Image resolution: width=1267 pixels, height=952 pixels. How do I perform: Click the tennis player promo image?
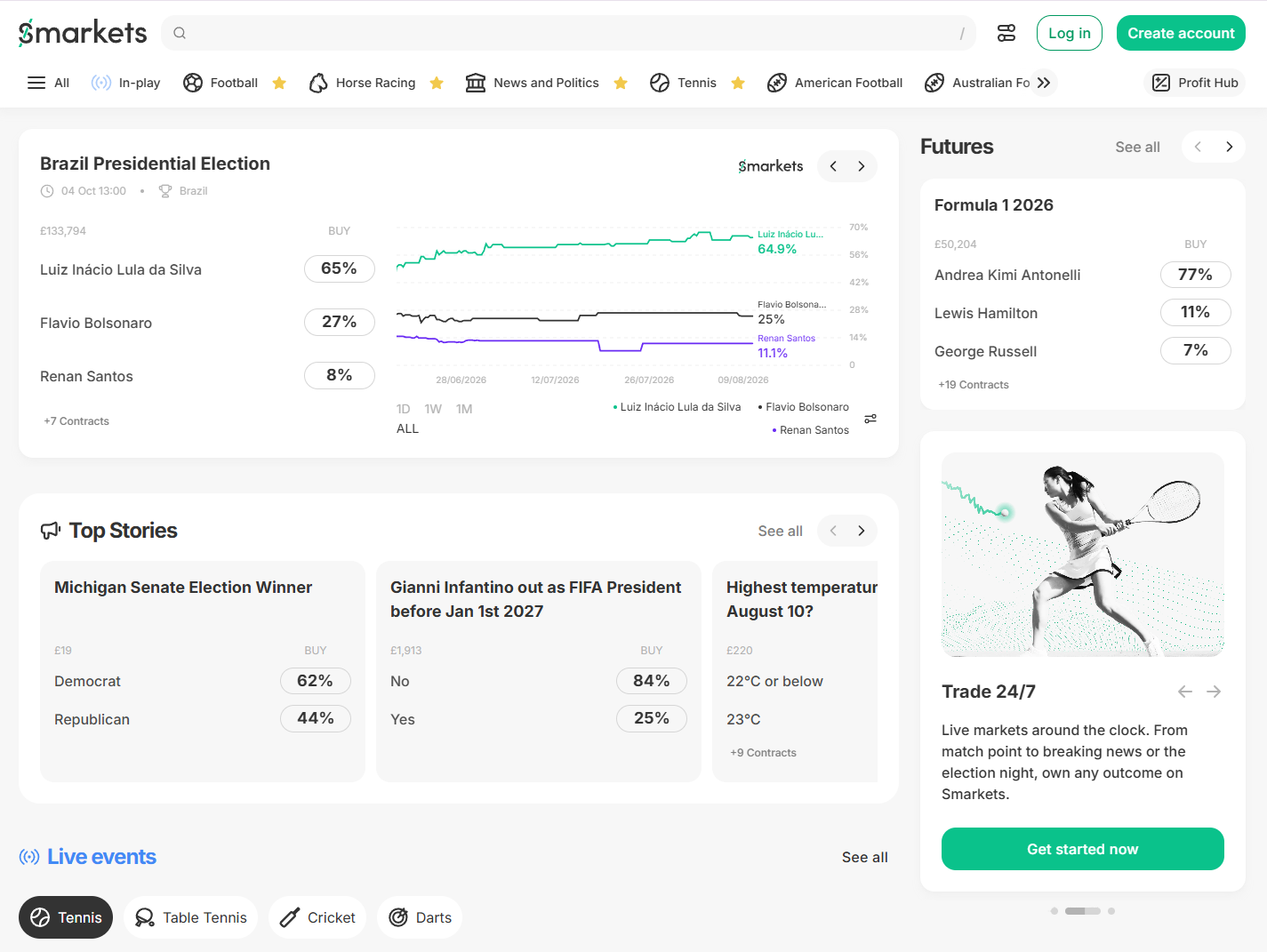(1083, 555)
